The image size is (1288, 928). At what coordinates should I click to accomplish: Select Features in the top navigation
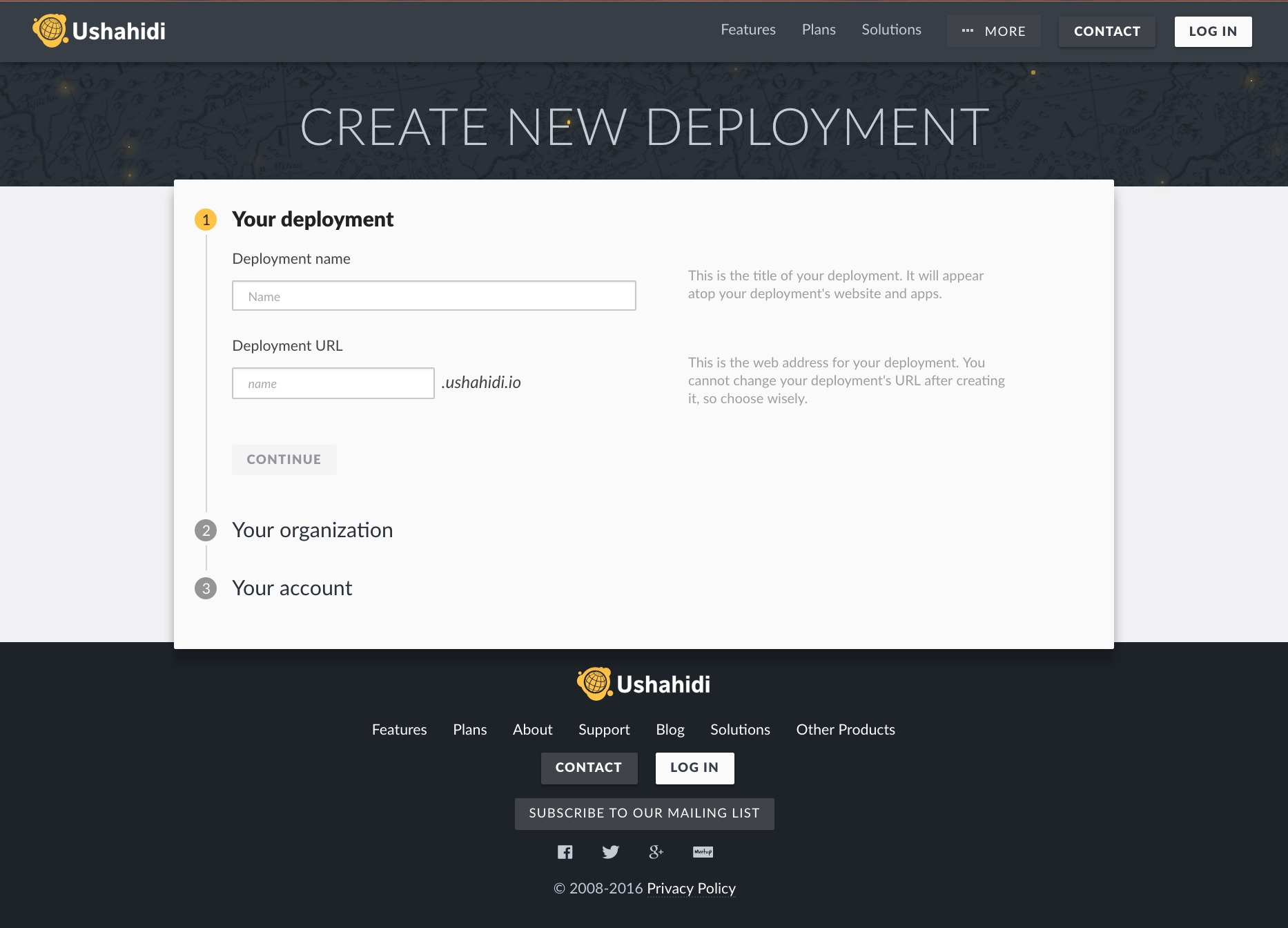tap(748, 30)
